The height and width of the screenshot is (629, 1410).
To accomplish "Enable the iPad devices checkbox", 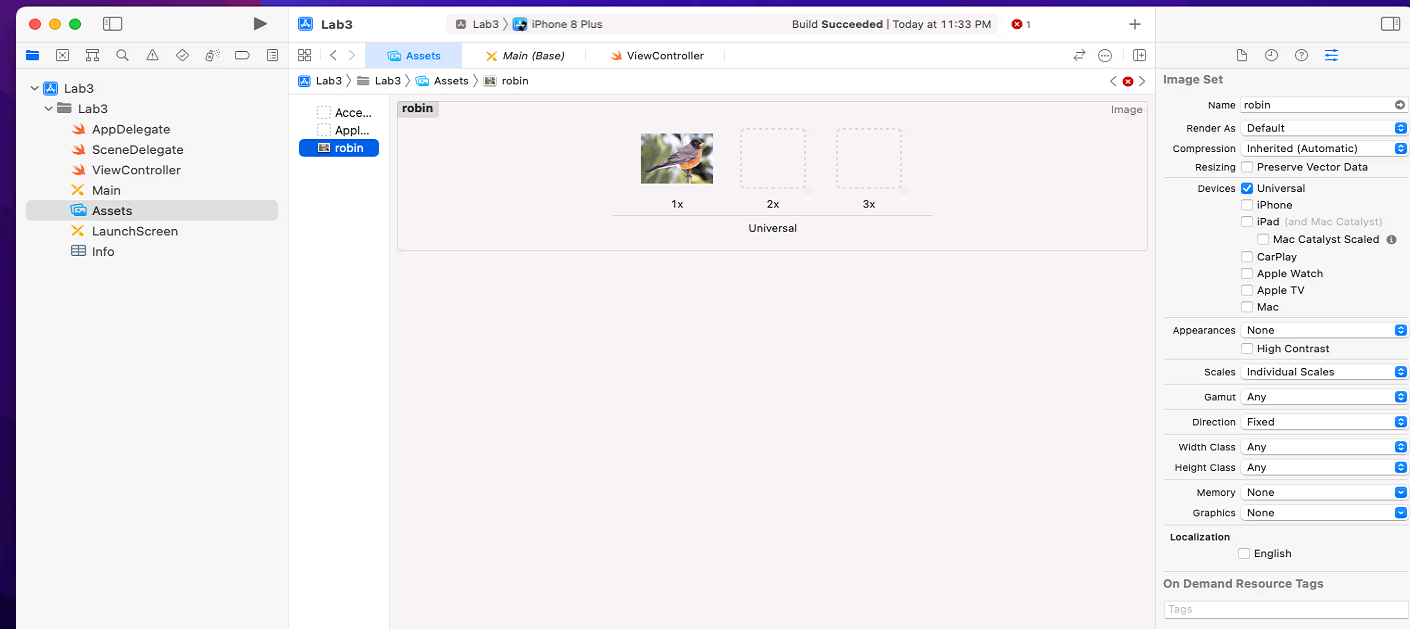I will (x=1247, y=222).
